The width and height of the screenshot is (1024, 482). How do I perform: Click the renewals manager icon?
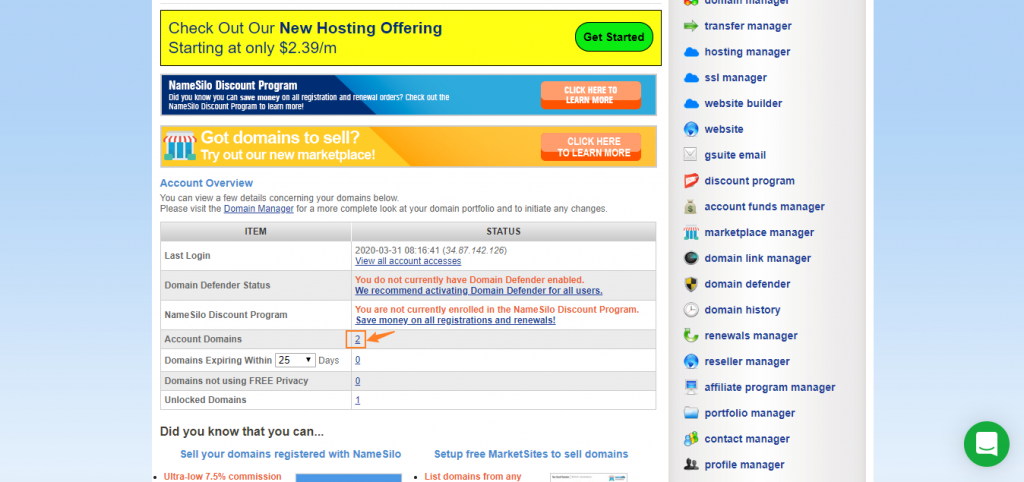coord(691,336)
